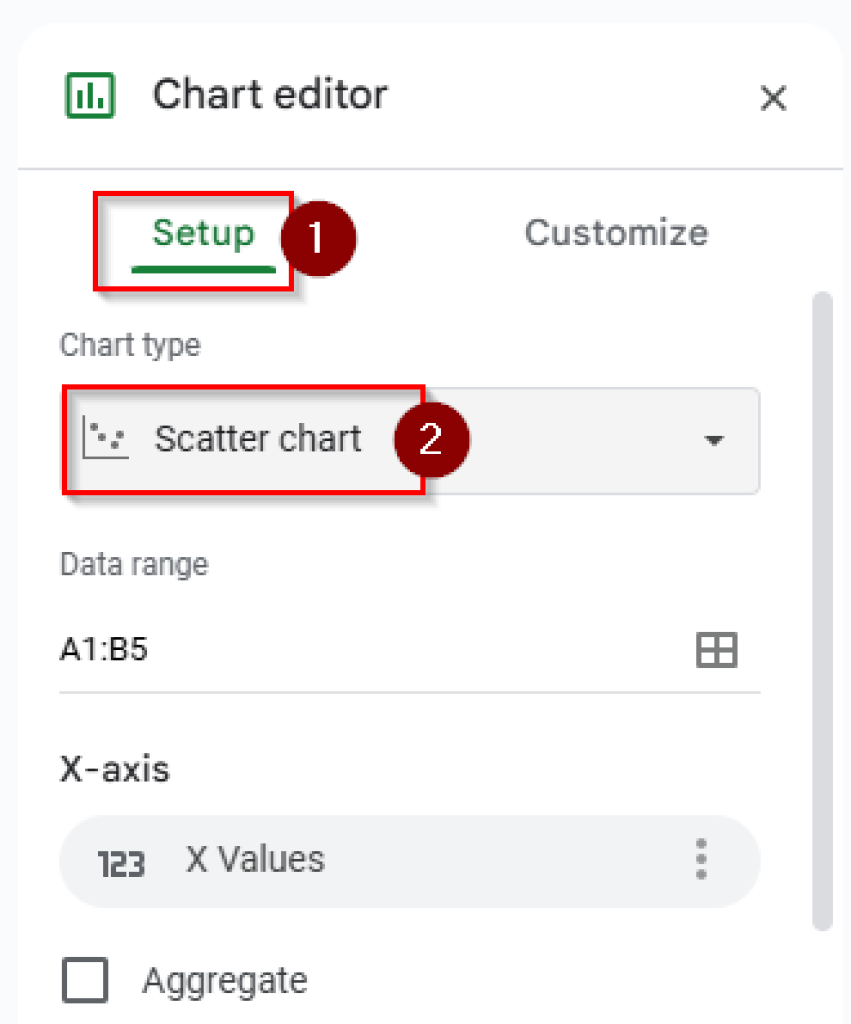
Task: Click the X Values axis chip
Action: (400, 860)
